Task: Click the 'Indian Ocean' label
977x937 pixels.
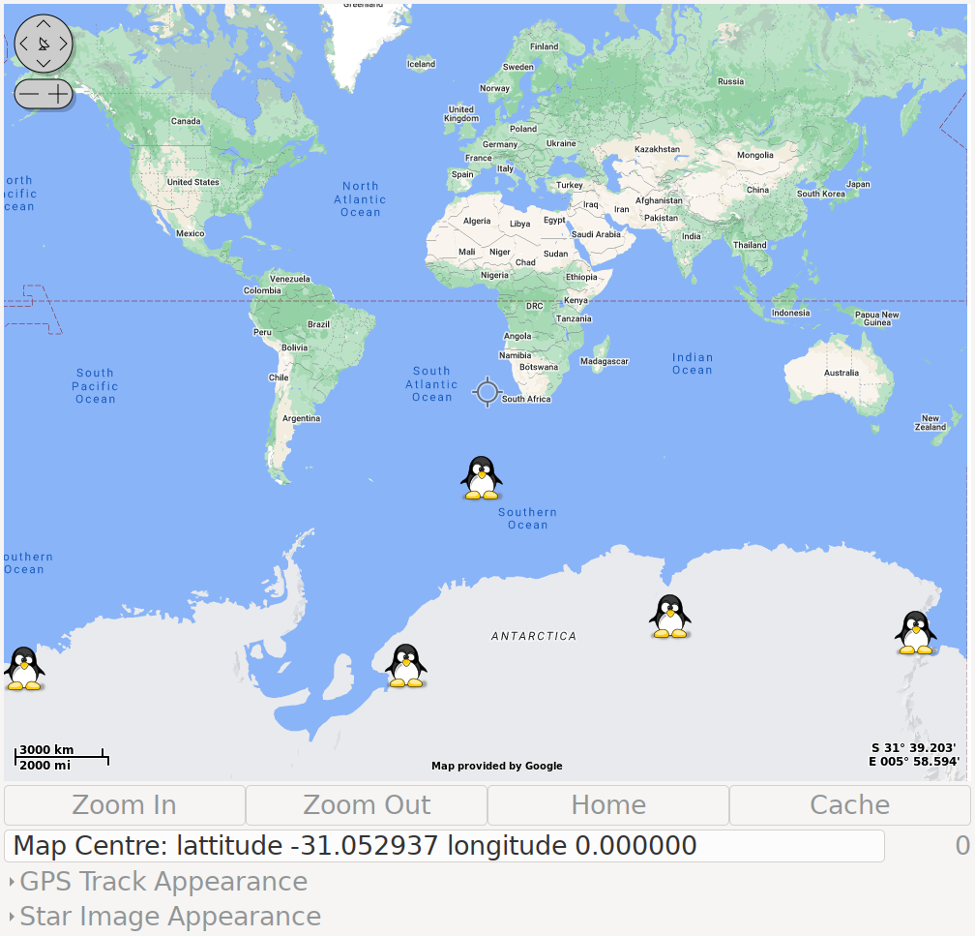Action: pos(692,364)
